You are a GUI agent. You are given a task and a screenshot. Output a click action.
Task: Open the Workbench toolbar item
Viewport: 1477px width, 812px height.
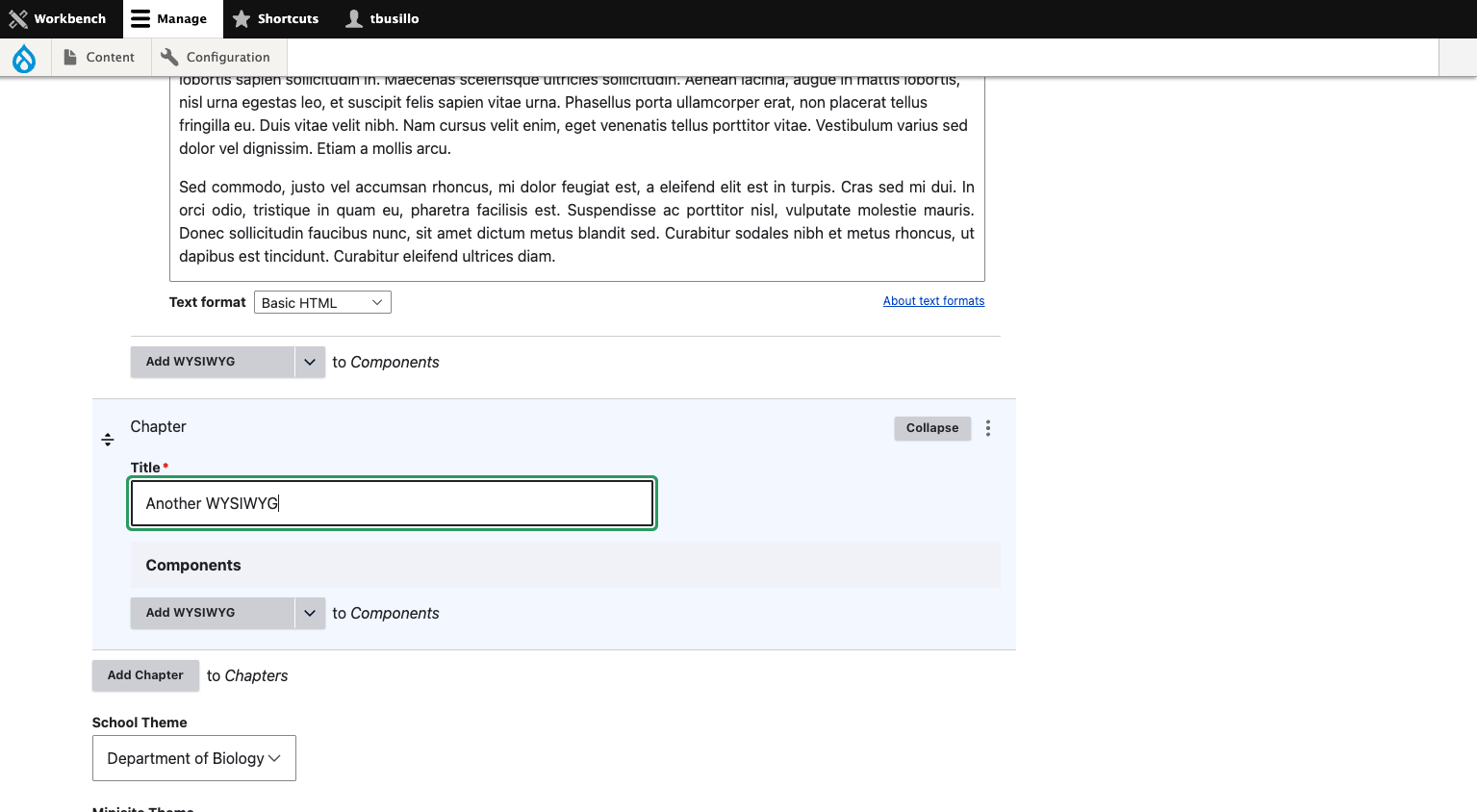(x=58, y=19)
